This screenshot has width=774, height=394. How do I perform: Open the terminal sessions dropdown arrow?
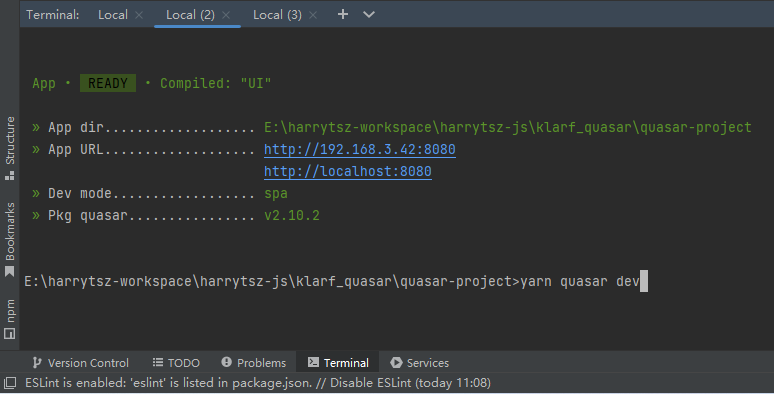coord(369,14)
